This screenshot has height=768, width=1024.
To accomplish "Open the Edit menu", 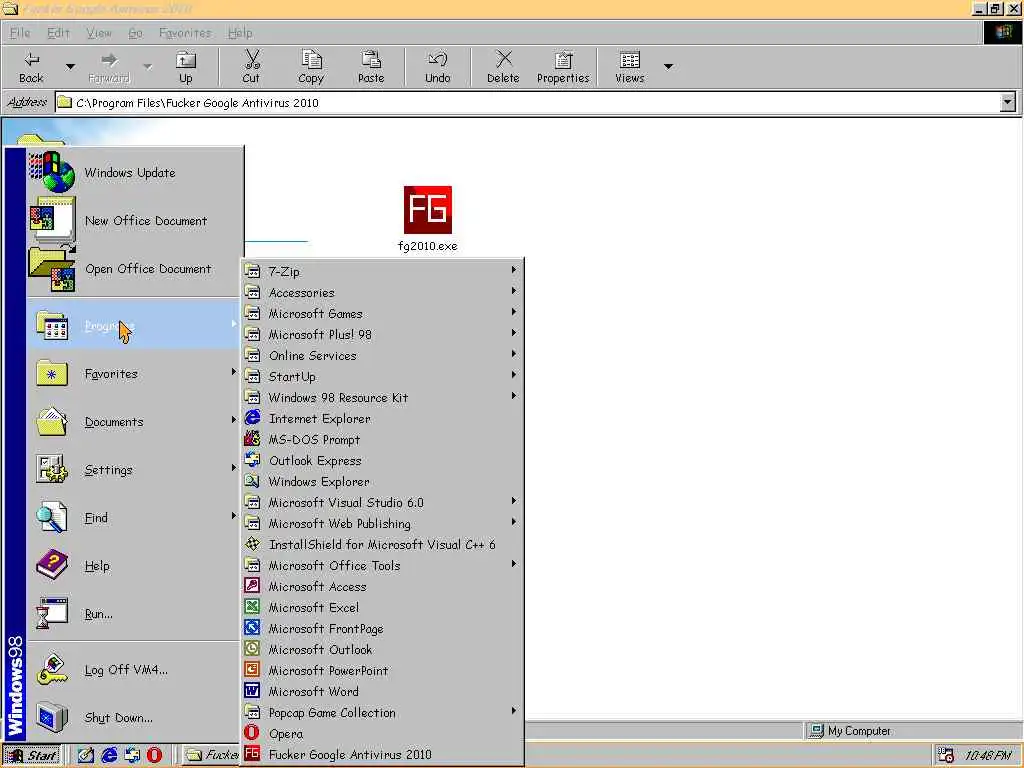I will pos(58,33).
